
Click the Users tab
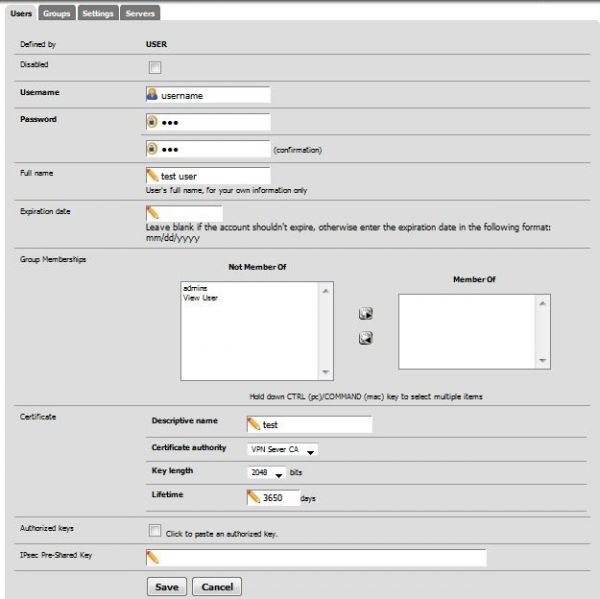(21, 13)
